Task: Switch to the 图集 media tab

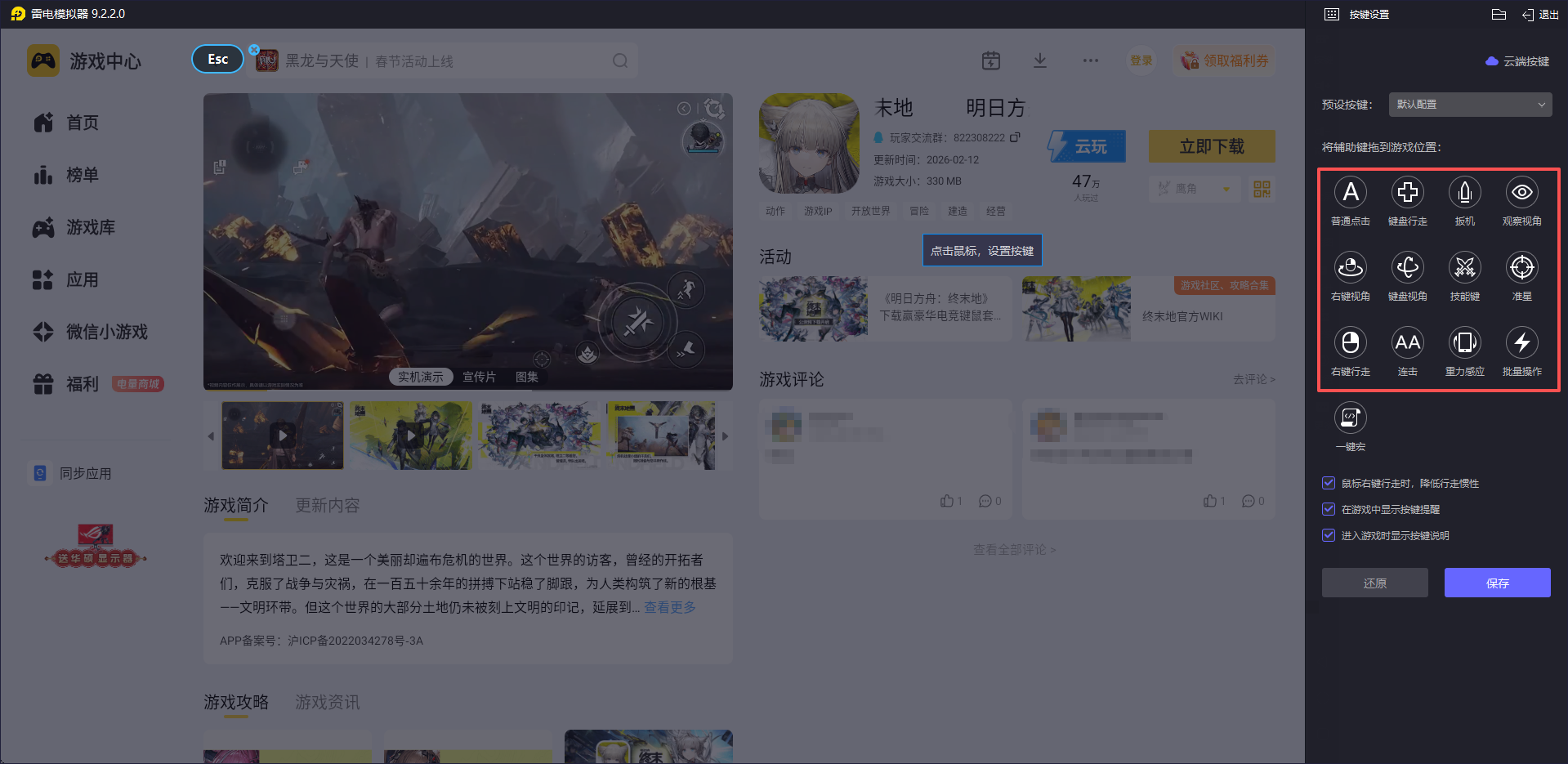Action: pyautogui.click(x=527, y=377)
